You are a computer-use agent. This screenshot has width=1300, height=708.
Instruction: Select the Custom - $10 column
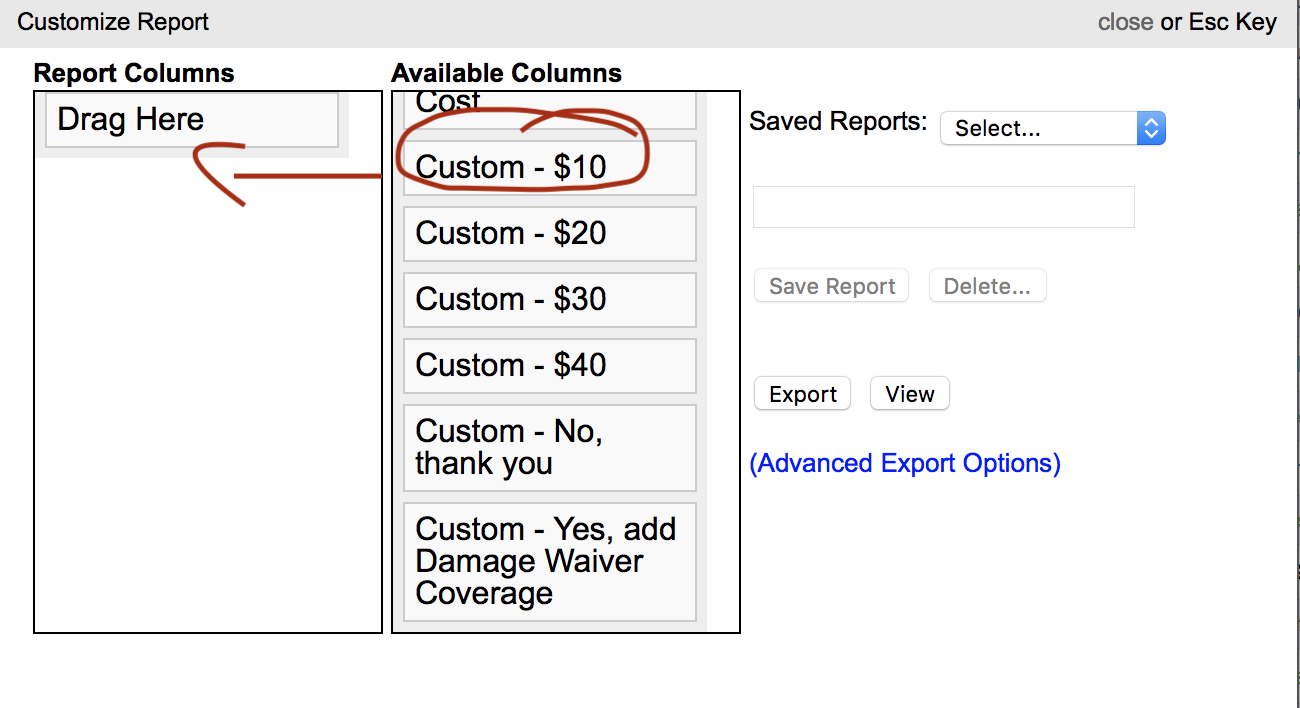coord(549,167)
